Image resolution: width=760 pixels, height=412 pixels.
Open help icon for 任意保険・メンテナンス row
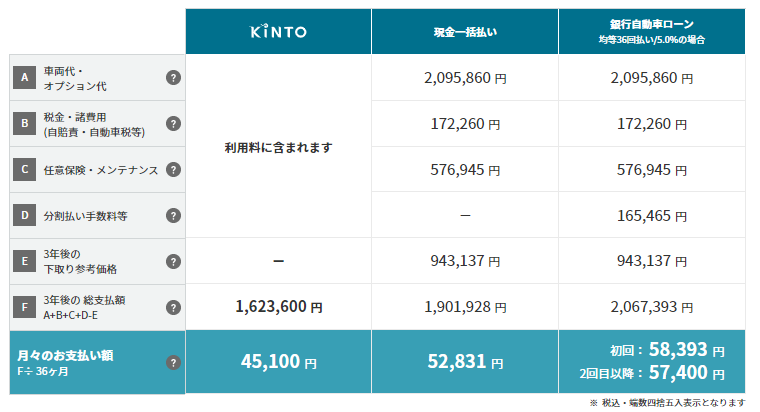click(x=173, y=170)
